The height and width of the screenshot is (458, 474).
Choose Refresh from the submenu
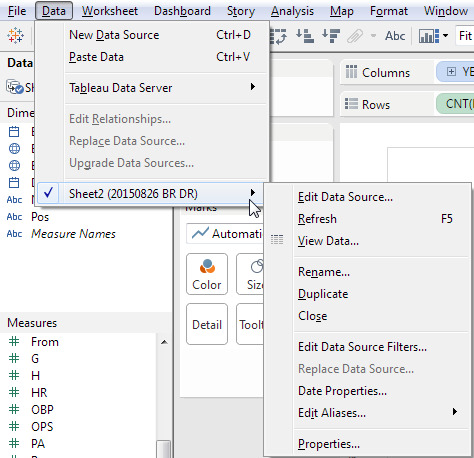click(x=367, y=219)
